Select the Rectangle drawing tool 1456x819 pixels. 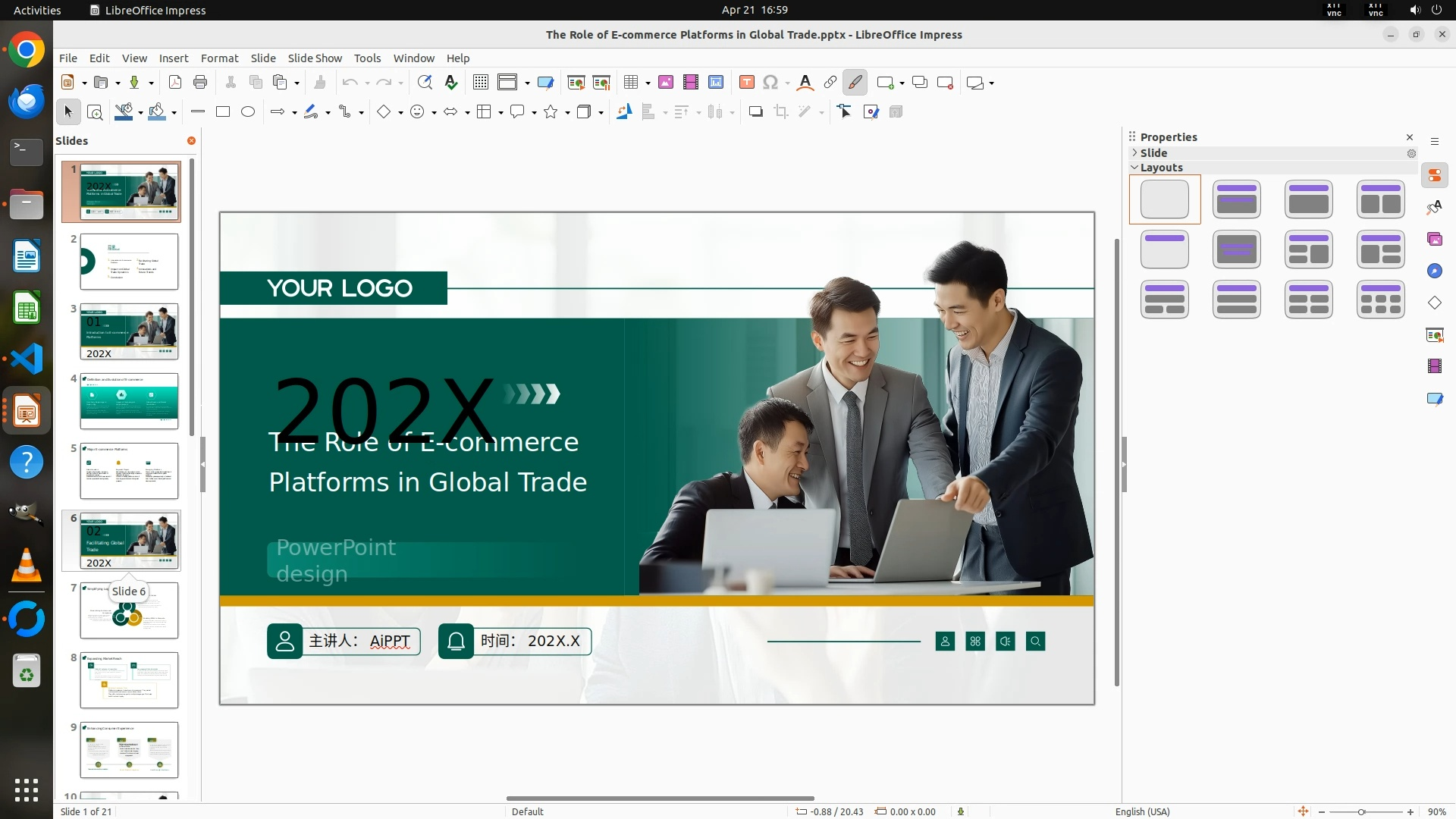pyautogui.click(x=223, y=112)
